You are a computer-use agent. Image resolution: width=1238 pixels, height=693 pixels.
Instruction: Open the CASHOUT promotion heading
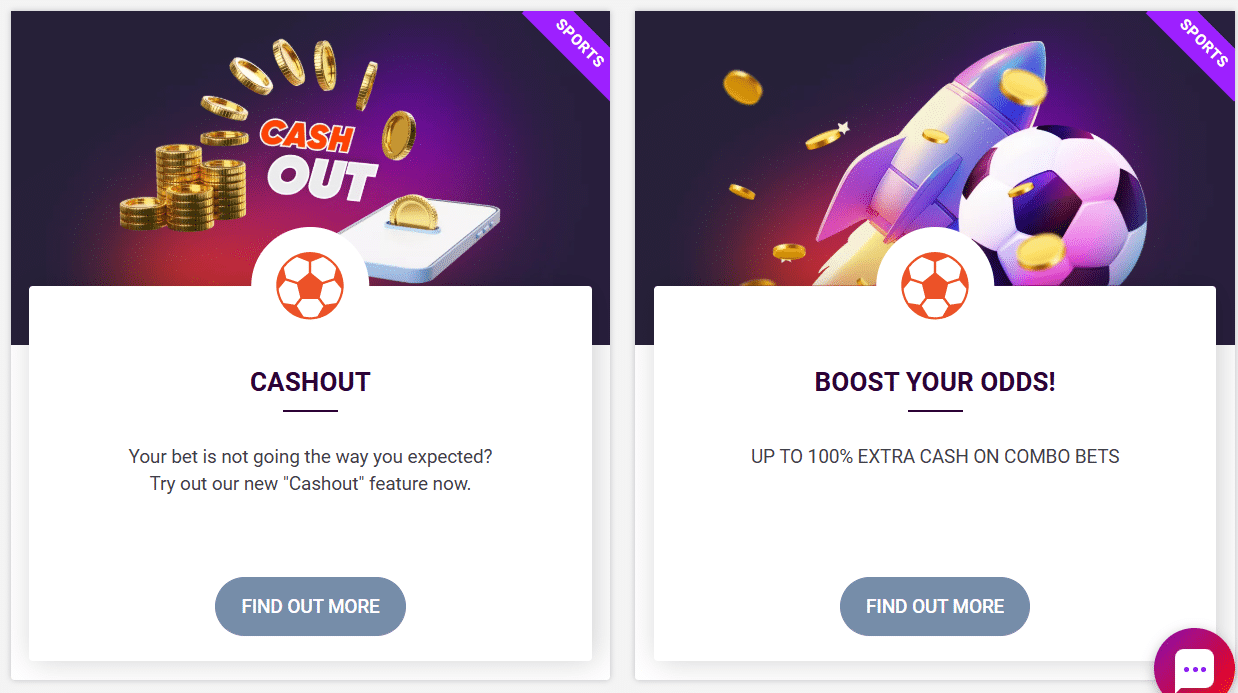pos(310,381)
